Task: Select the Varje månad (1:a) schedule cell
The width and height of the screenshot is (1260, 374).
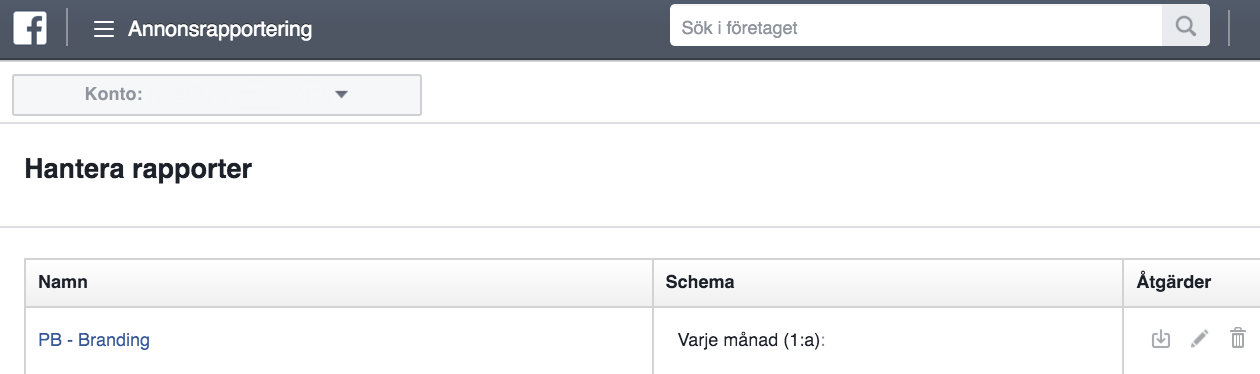Action: click(757, 340)
